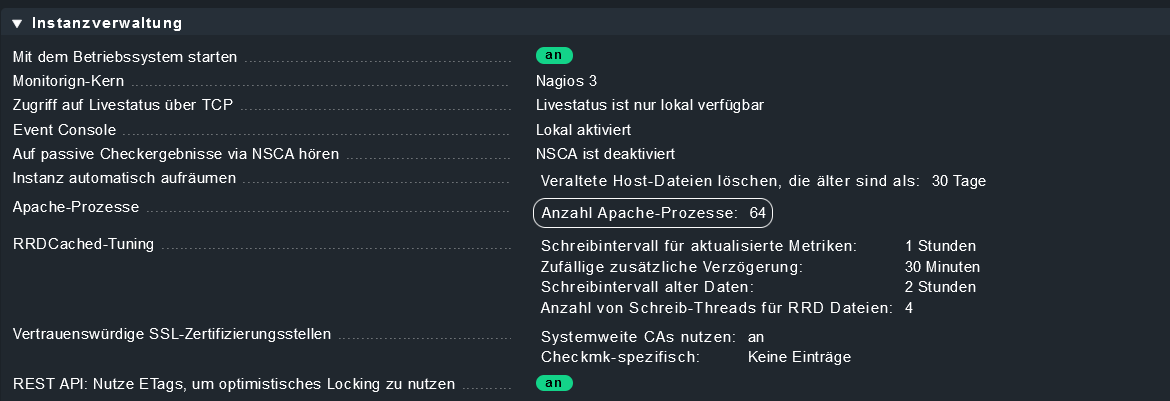Open the Event Console setting
Image resolution: width=1170 pixels, height=401 pixels.
click(x=65, y=130)
